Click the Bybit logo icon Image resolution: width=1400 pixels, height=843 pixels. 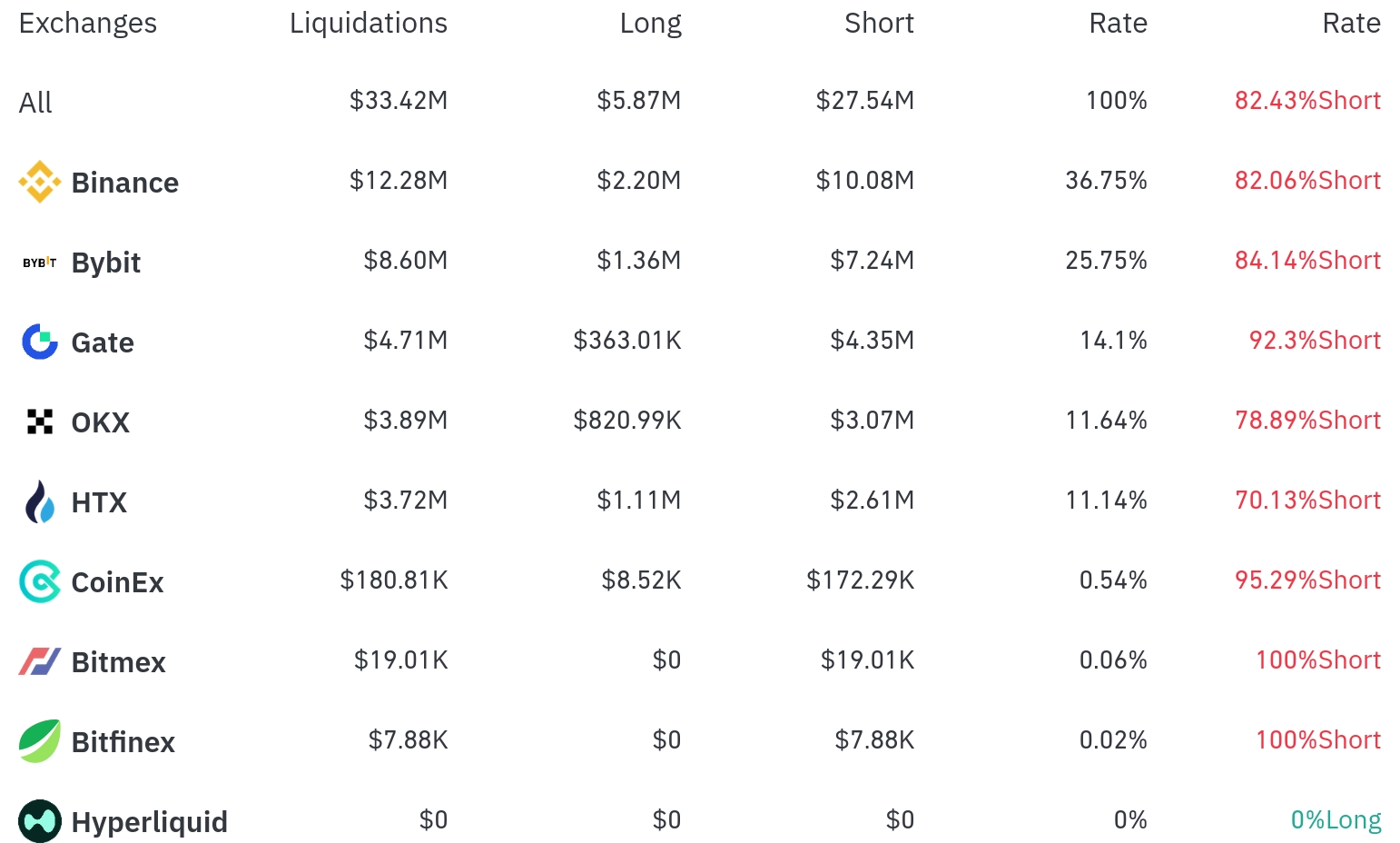(x=40, y=263)
